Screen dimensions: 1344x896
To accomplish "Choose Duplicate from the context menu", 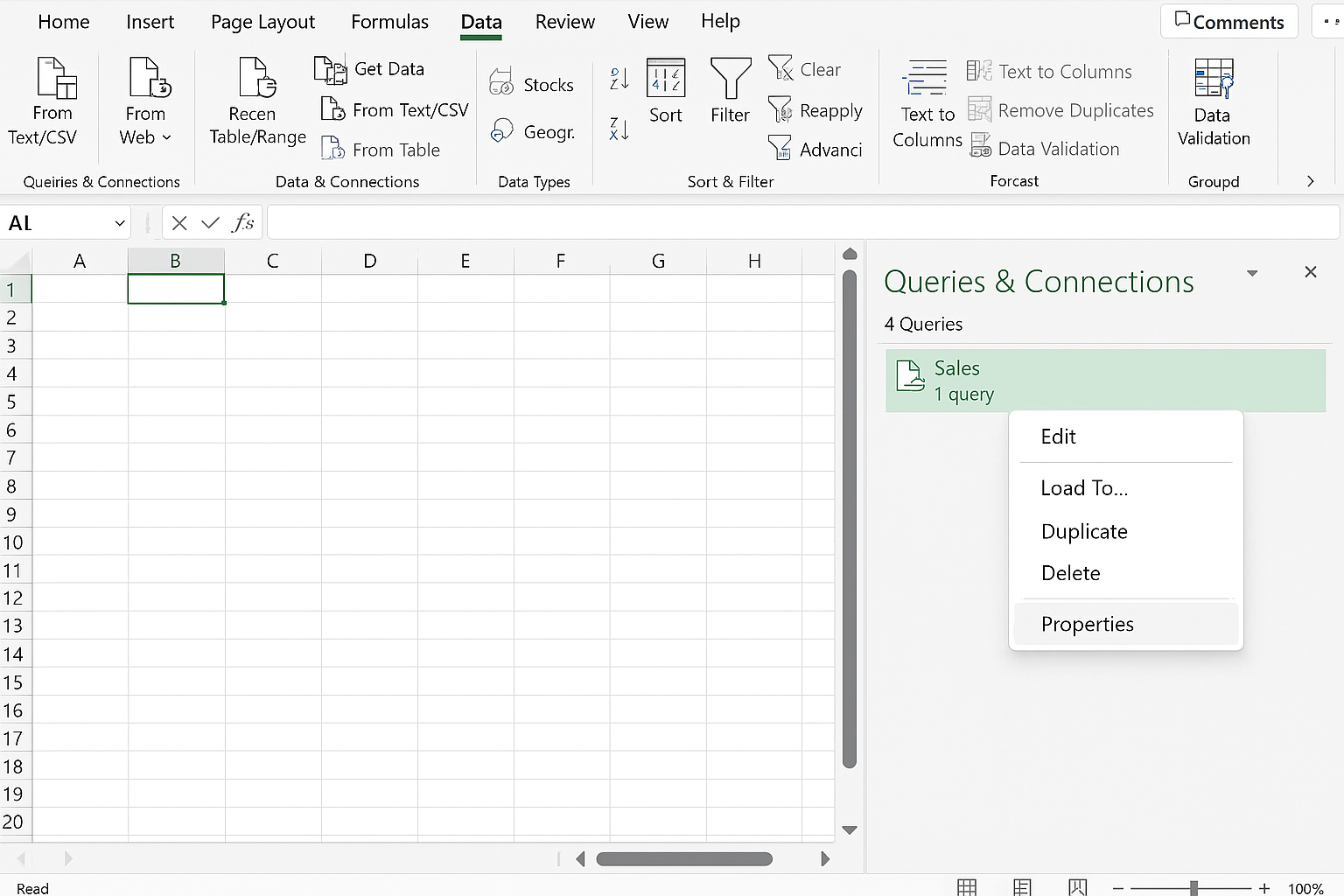I will [1126, 531].
